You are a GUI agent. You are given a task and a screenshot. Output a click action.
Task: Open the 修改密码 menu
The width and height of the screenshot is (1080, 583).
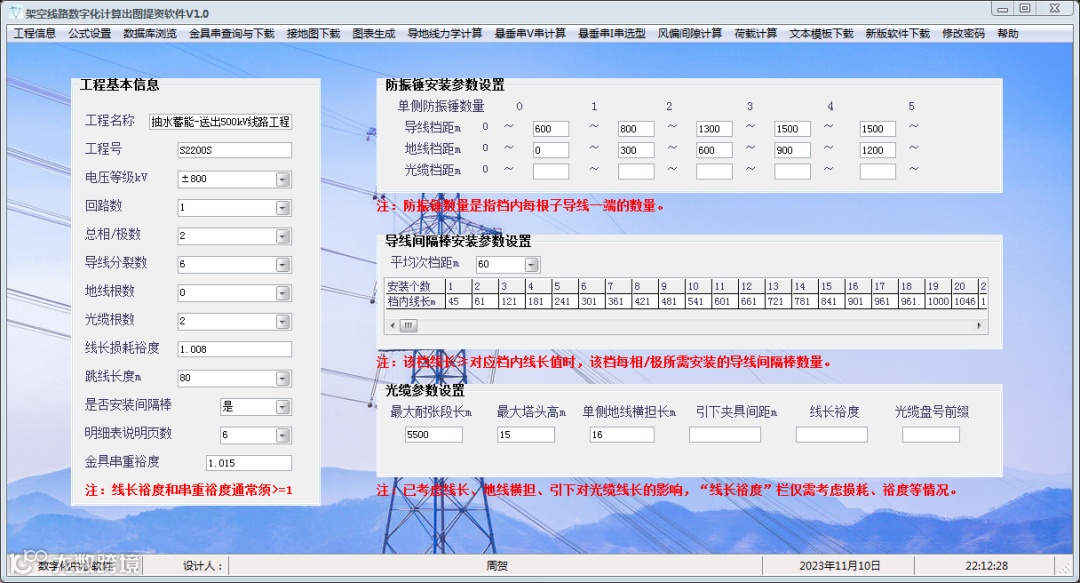click(x=964, y=33)
